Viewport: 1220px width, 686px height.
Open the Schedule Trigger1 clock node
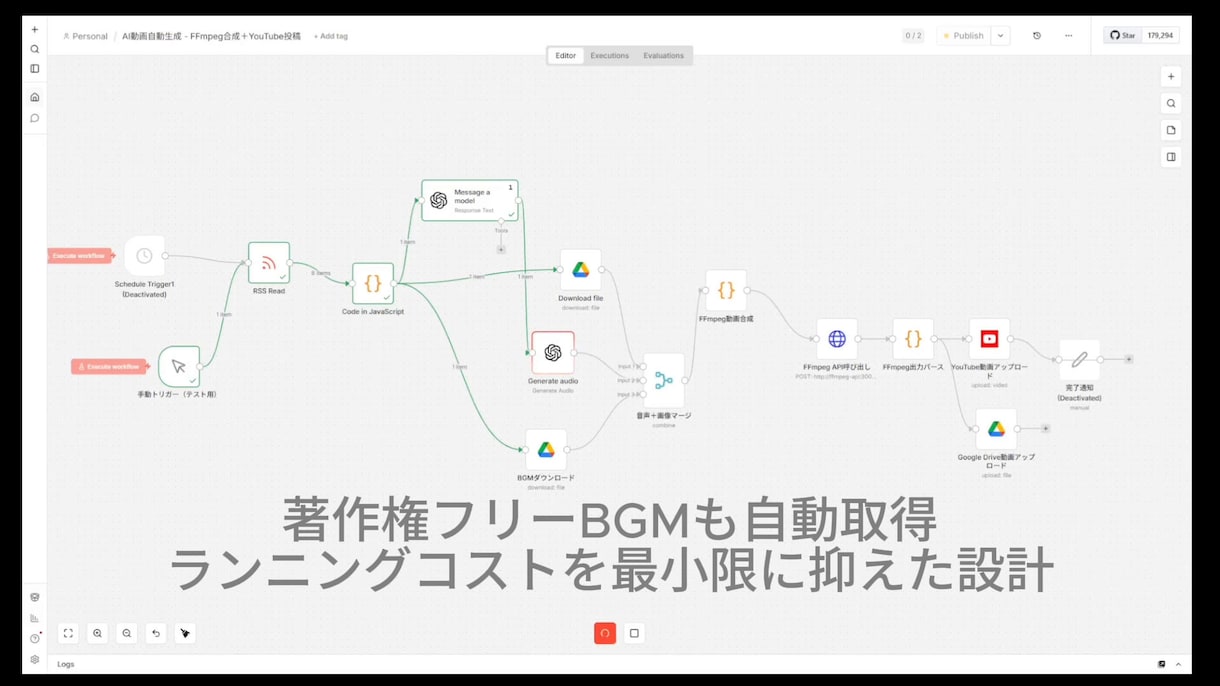(x=144, y=256)
